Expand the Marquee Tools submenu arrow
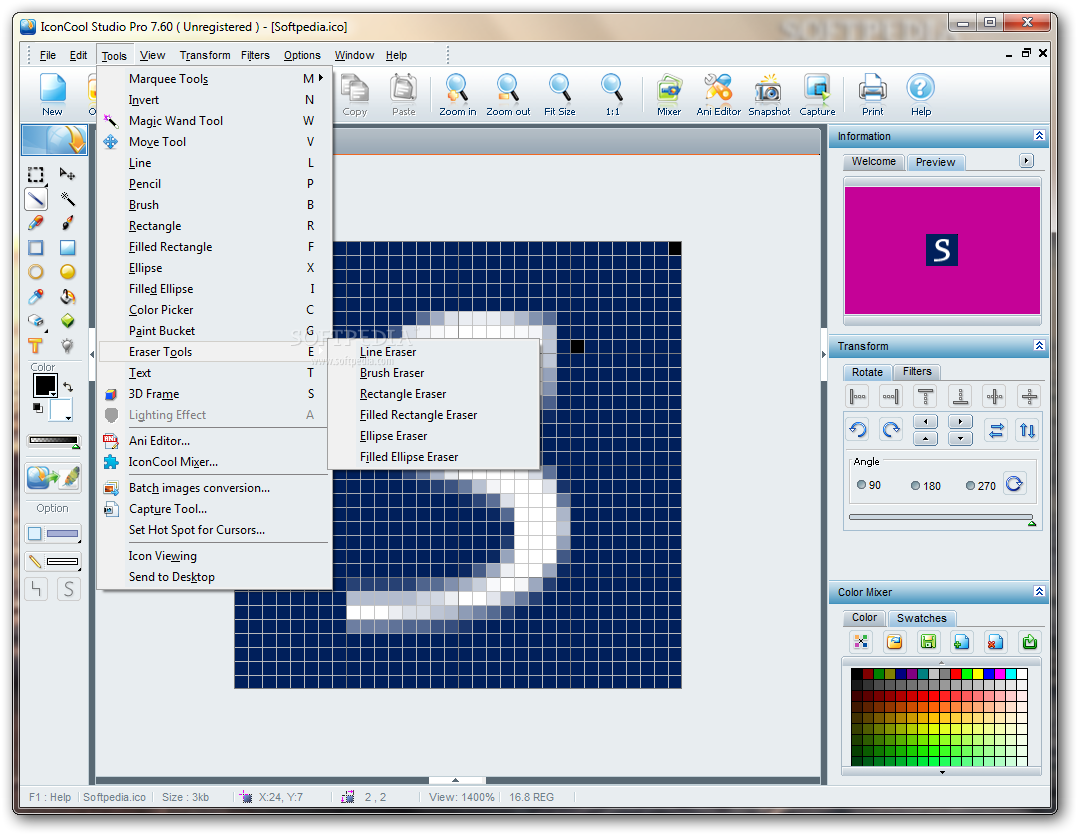1078x835 pixels. tap(320, 78)
